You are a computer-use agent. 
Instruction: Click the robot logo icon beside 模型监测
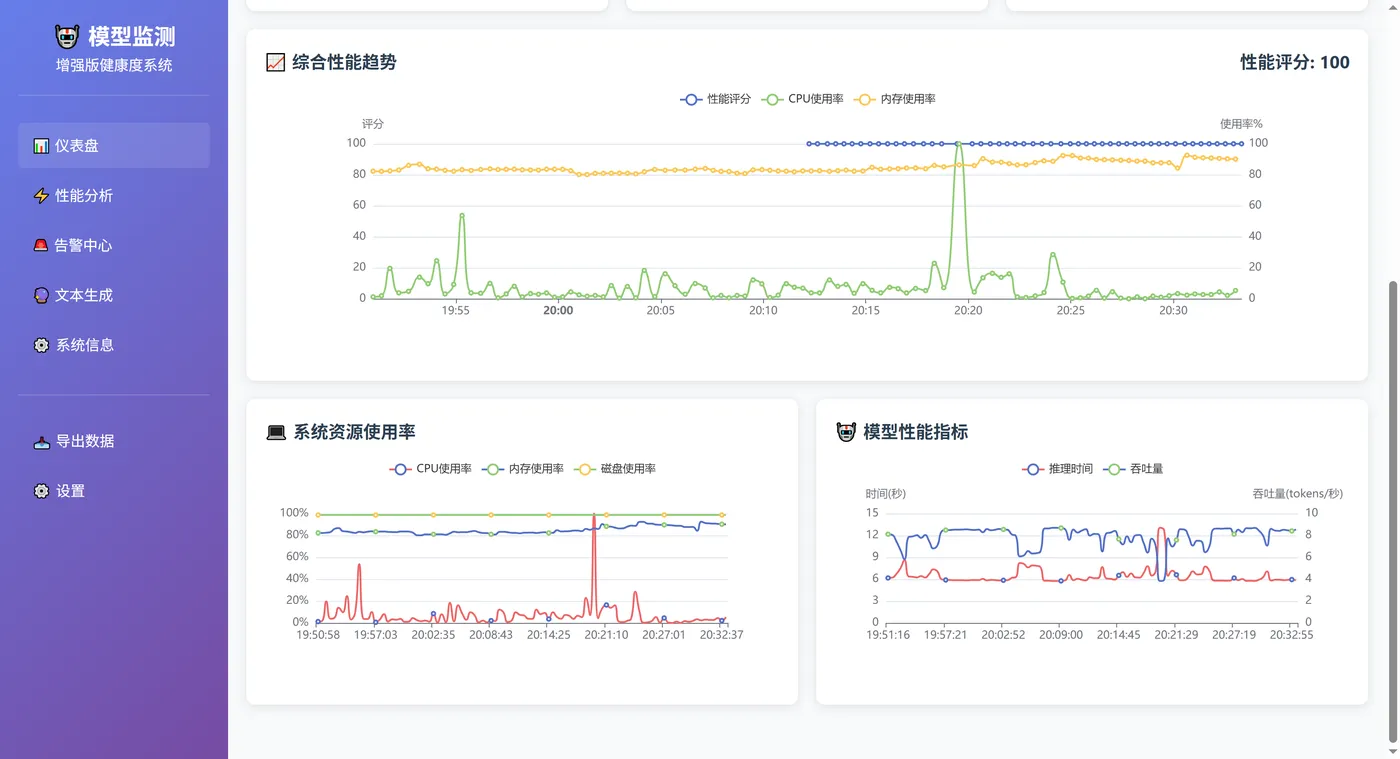click(67, 37)
